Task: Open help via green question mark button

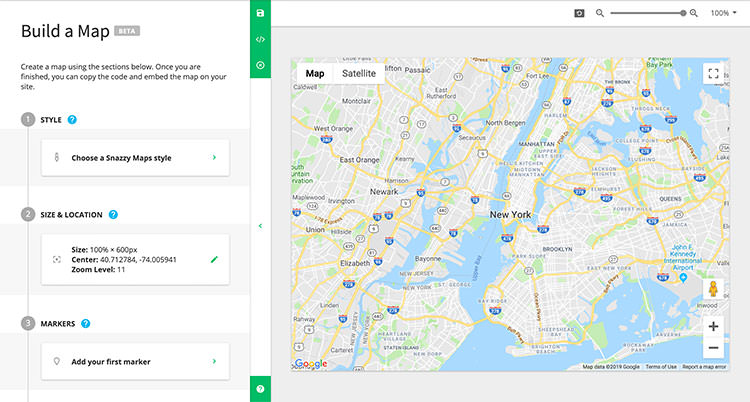Action: click(x=260, y=389)
